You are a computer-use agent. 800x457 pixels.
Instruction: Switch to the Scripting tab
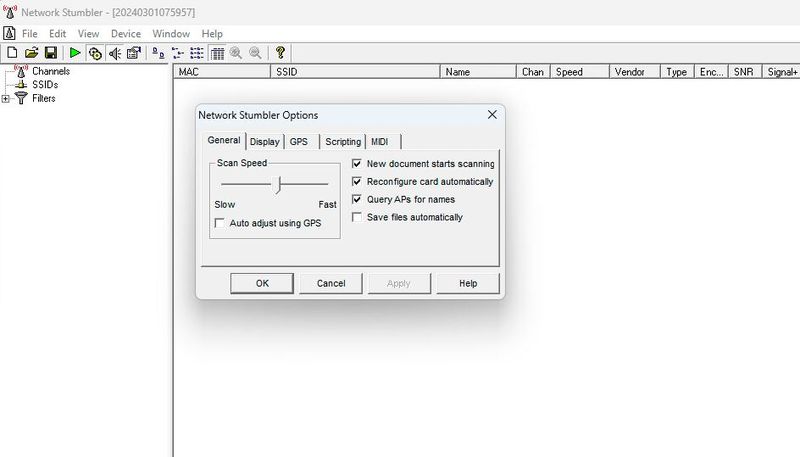(343, 142)
